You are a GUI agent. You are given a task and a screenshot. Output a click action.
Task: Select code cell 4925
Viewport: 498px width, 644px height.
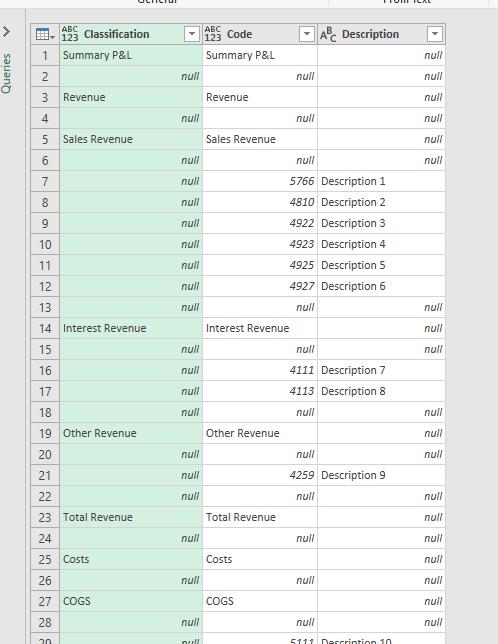coord(260,265)
